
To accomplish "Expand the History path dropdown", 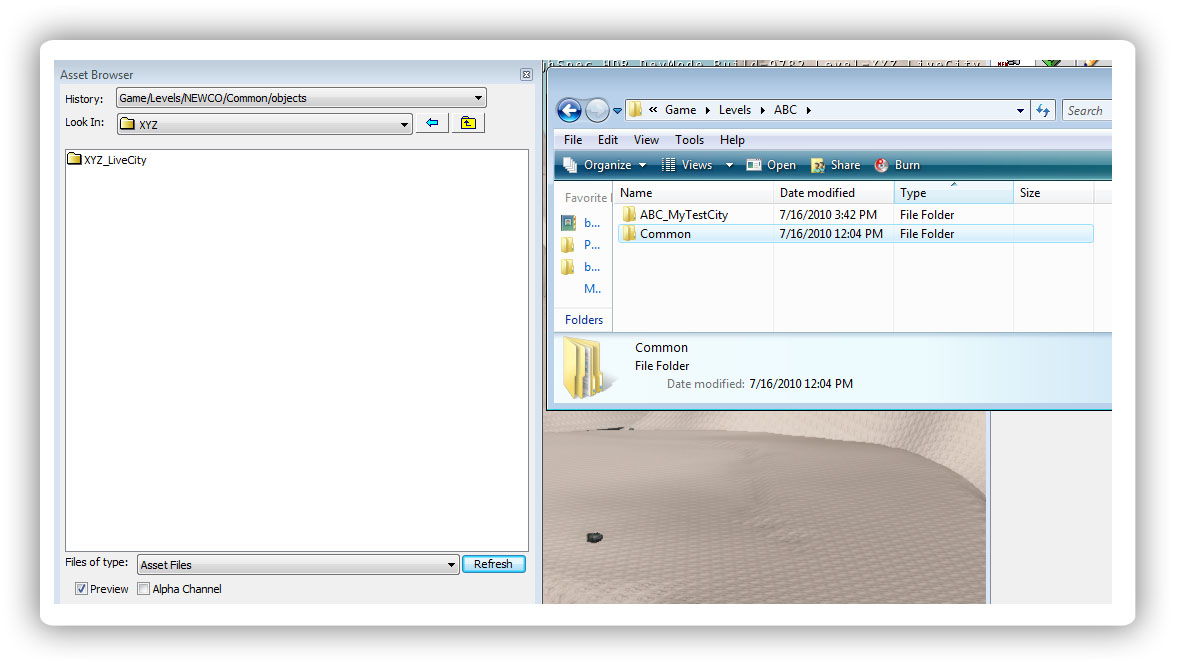I will tap(478, 98).
